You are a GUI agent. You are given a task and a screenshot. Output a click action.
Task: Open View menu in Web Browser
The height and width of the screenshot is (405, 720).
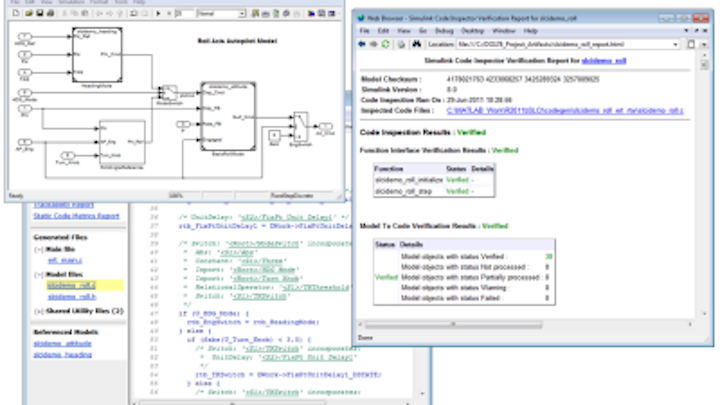[x=404, y=31]
